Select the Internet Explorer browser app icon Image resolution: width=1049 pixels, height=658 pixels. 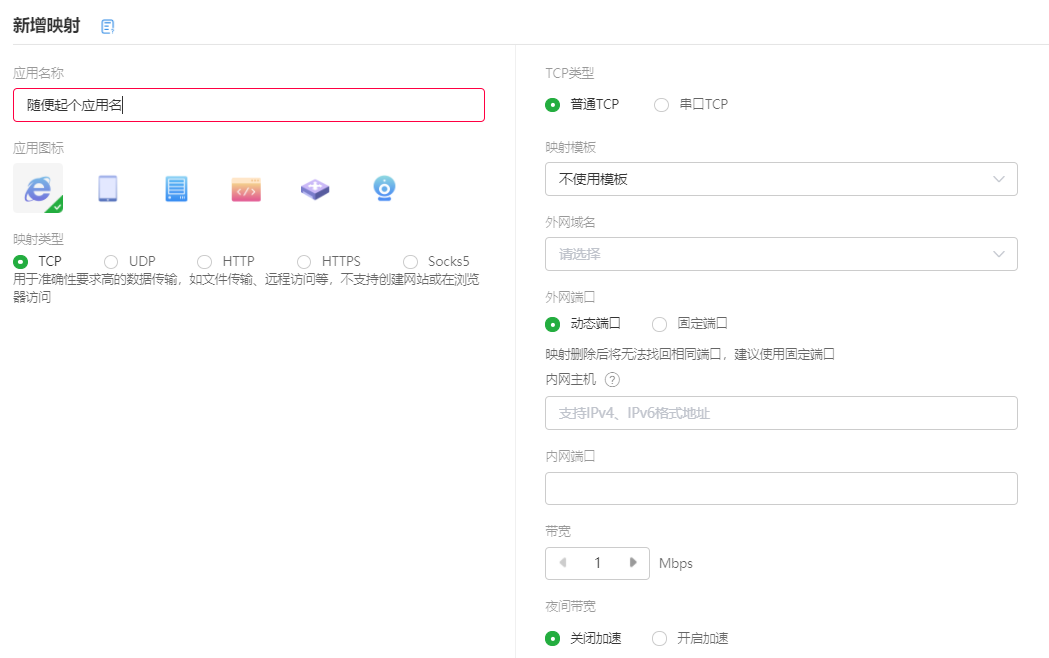click(38, 188)
